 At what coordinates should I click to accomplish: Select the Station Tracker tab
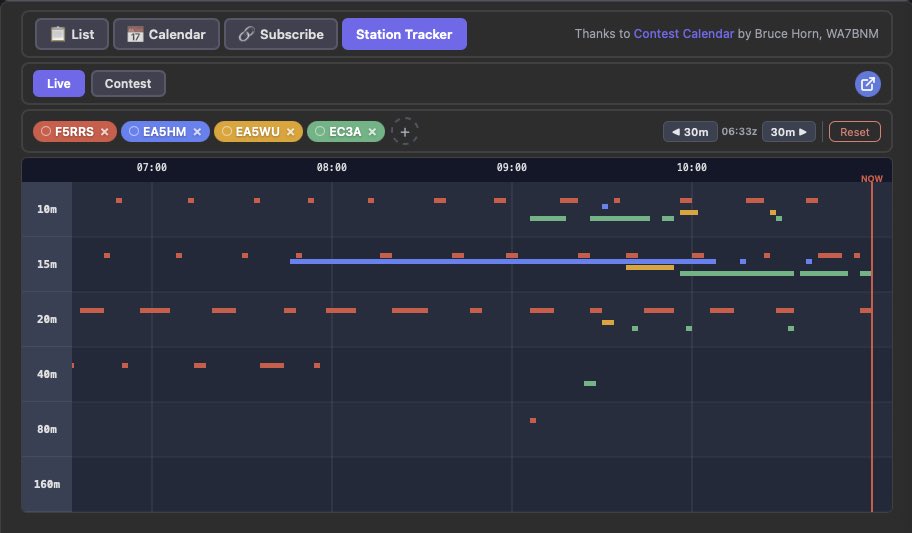pos(404,34)
